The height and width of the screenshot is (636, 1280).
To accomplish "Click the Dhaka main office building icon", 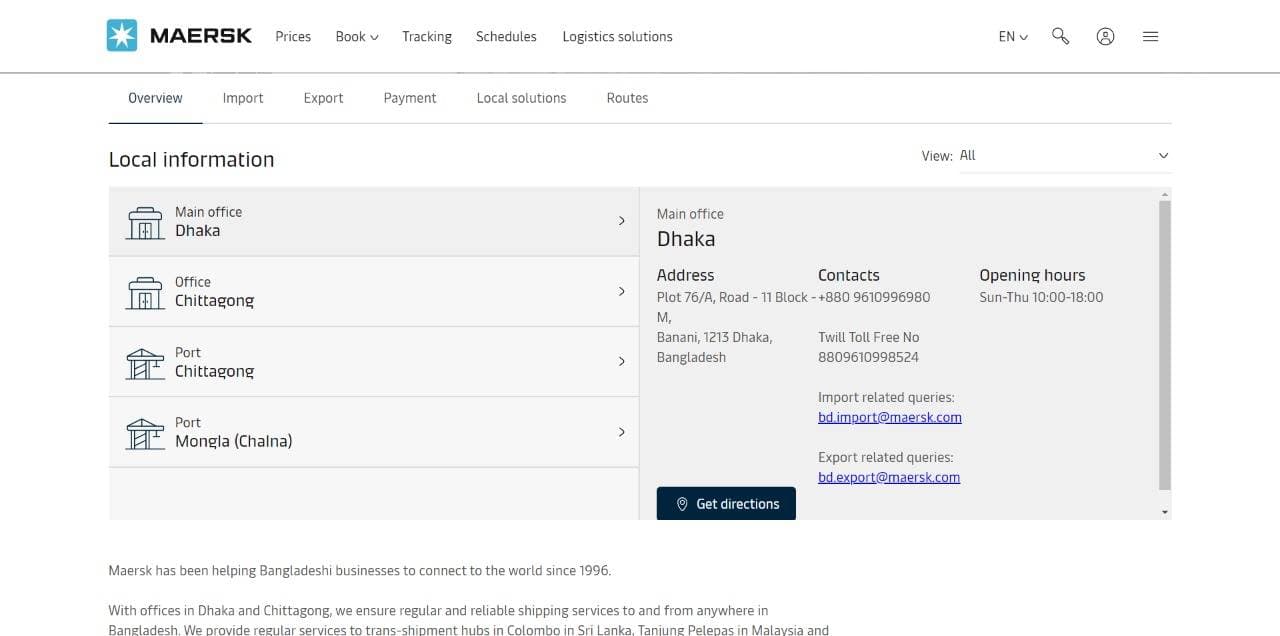I will [145, 222].
